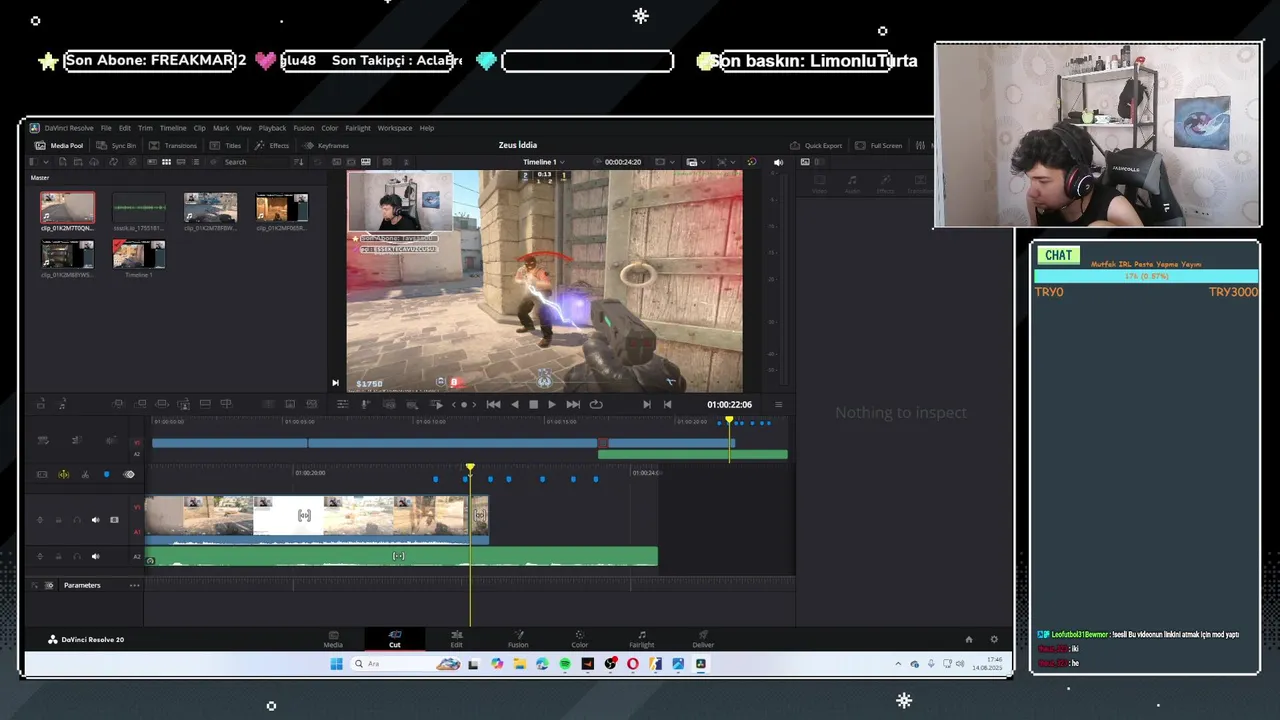1280x720 pixels.
Task: Open the Titles panel
Action: click(225, 145)
